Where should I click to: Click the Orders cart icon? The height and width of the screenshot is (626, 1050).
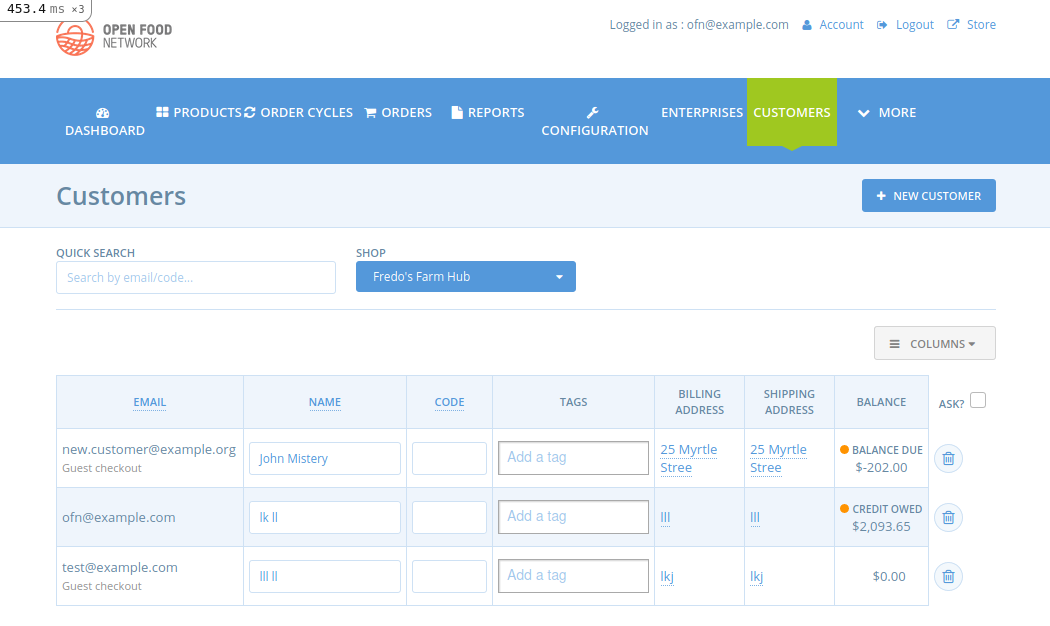click(370, 112)
